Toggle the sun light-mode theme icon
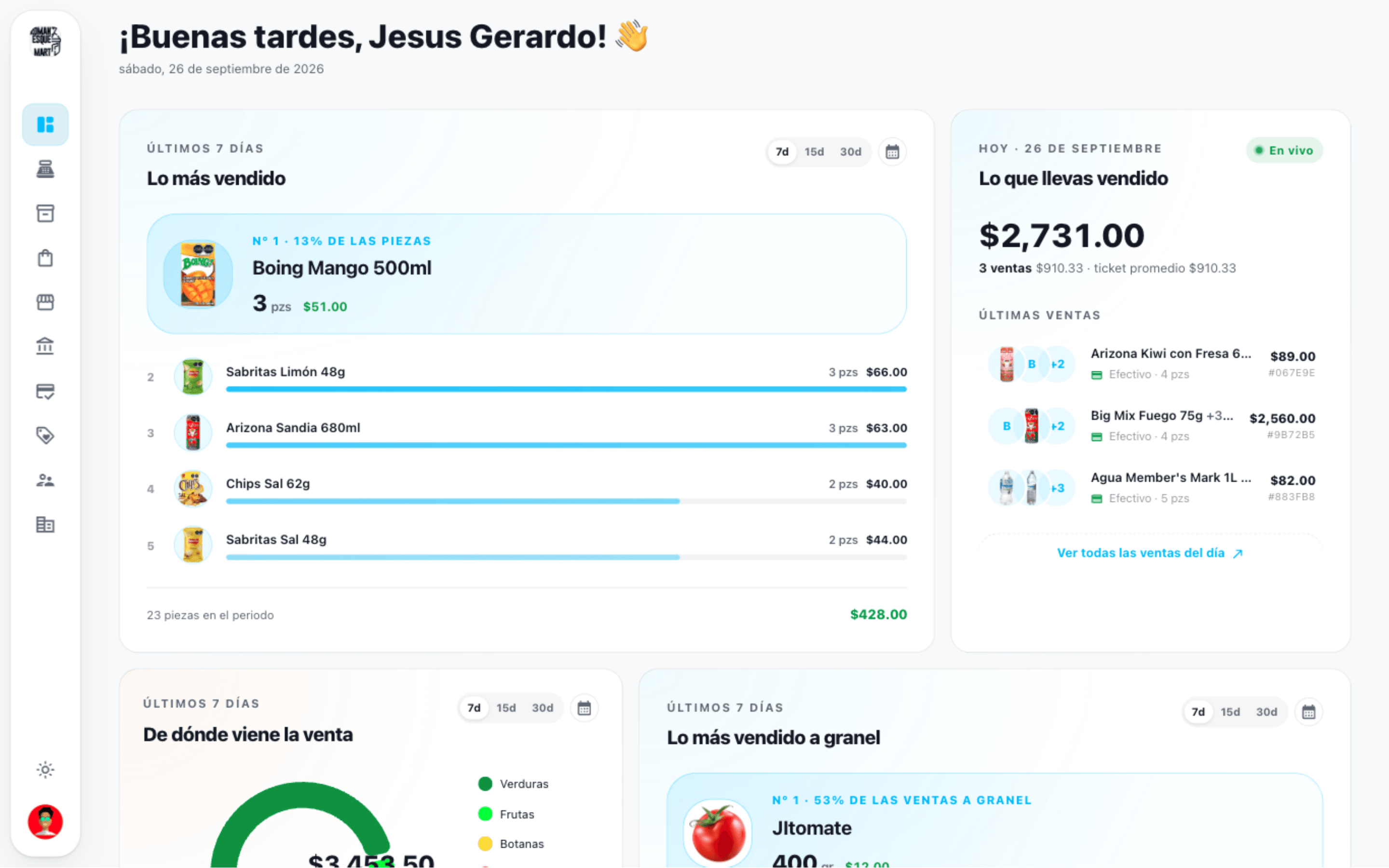The width and height of the screenshot is (1389, 868). [45, 769]
